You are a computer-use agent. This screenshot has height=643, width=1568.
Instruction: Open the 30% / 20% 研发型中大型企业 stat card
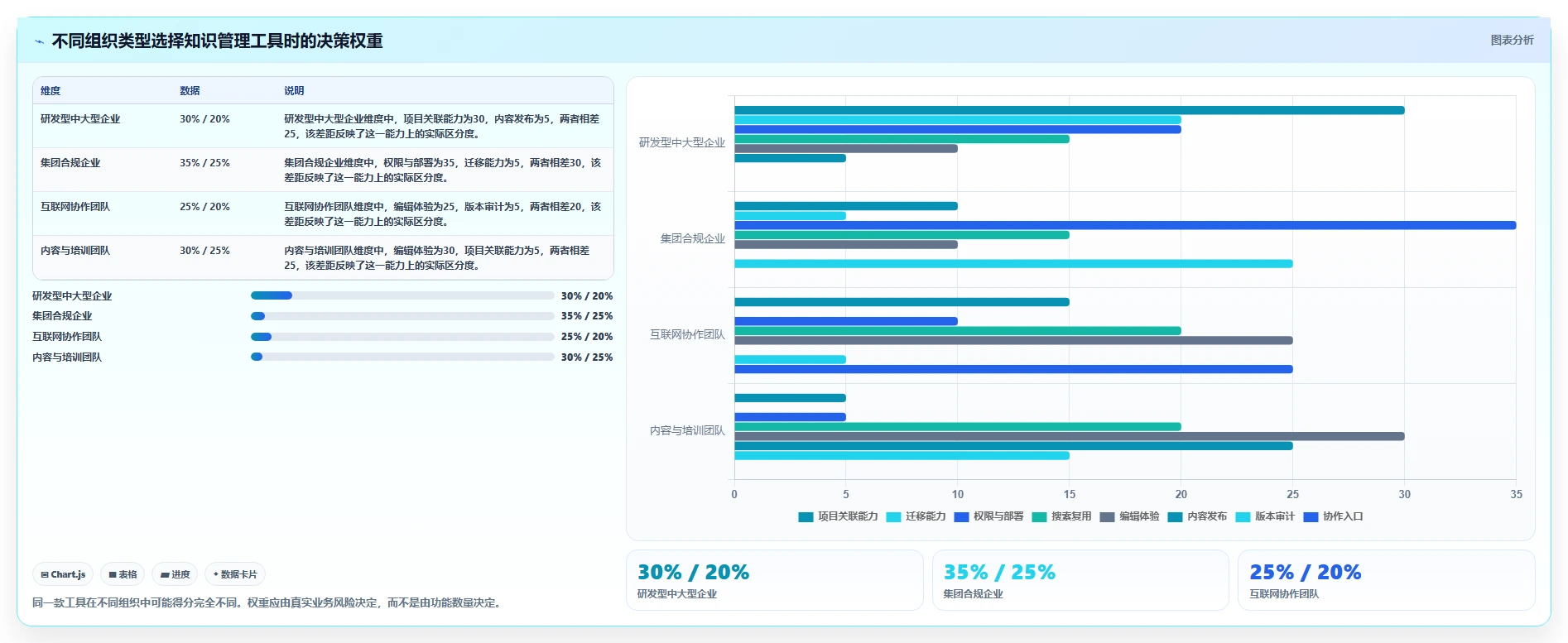[774, 580]
